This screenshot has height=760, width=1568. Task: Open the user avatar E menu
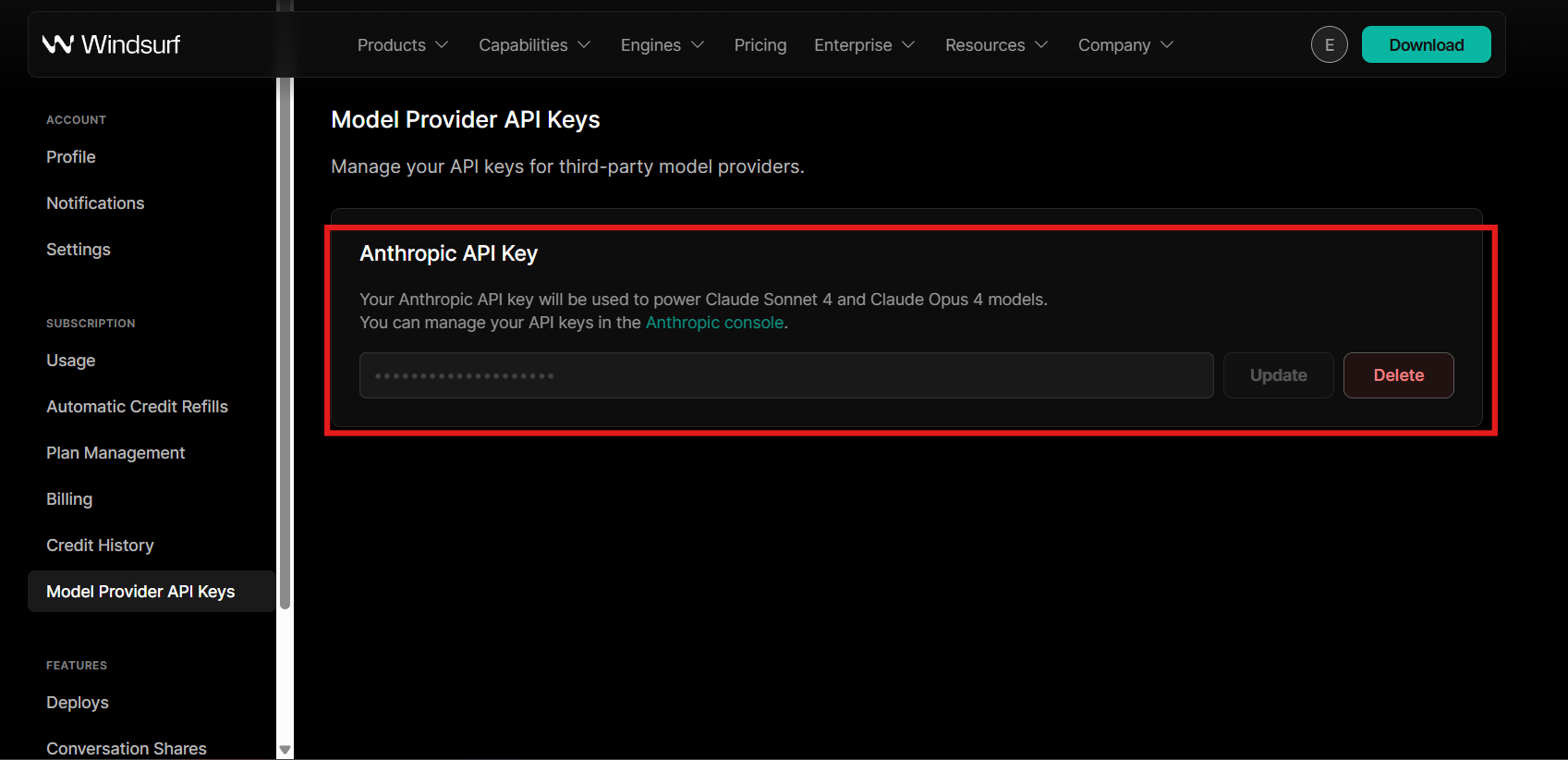tap(1329, 44)
